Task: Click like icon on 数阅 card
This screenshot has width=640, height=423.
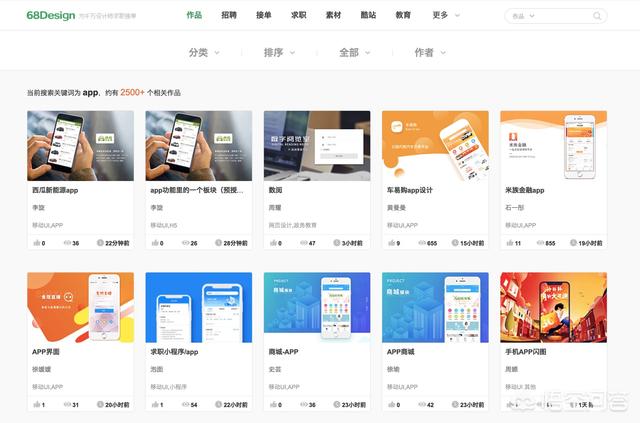Action: (273, 243)
